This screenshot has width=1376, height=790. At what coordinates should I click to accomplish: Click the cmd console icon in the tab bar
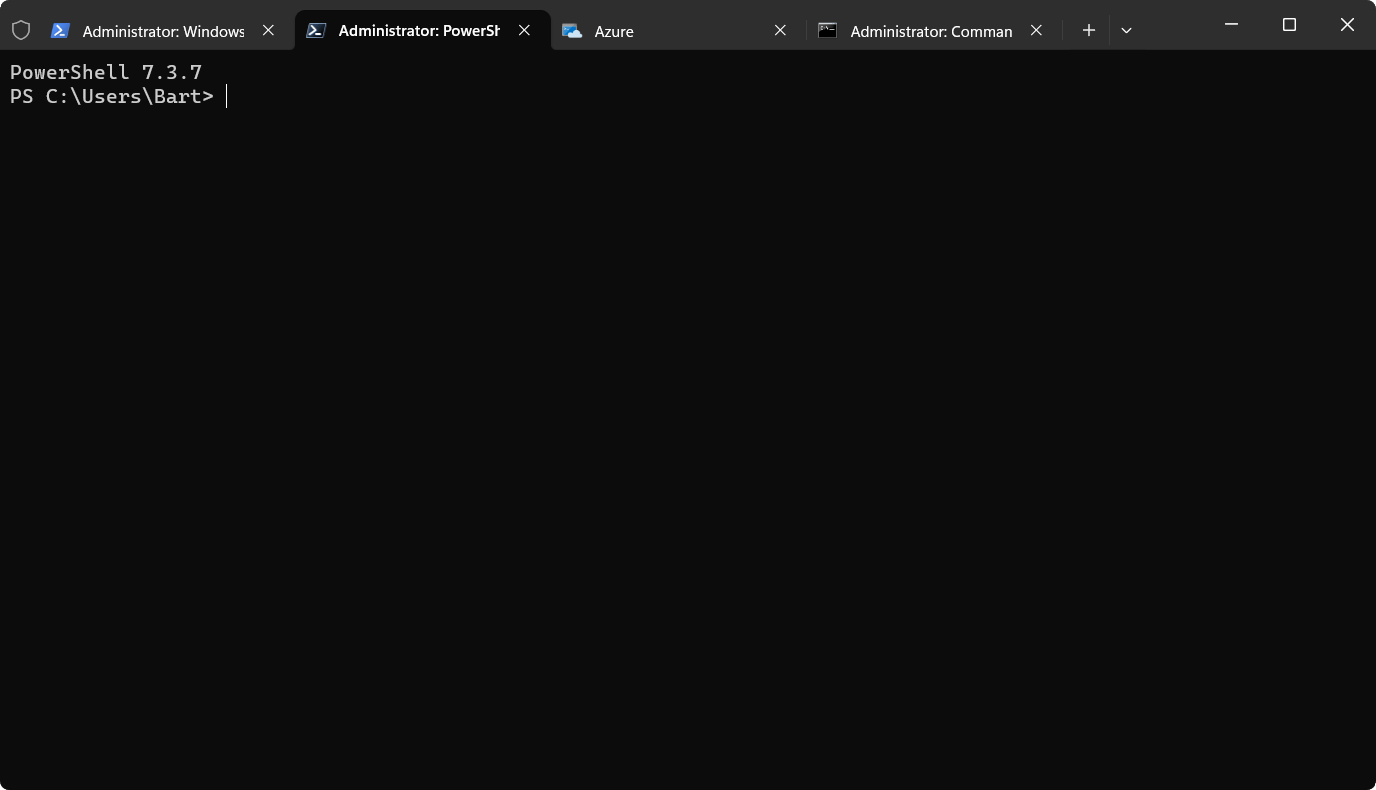(x=827, y=31)
